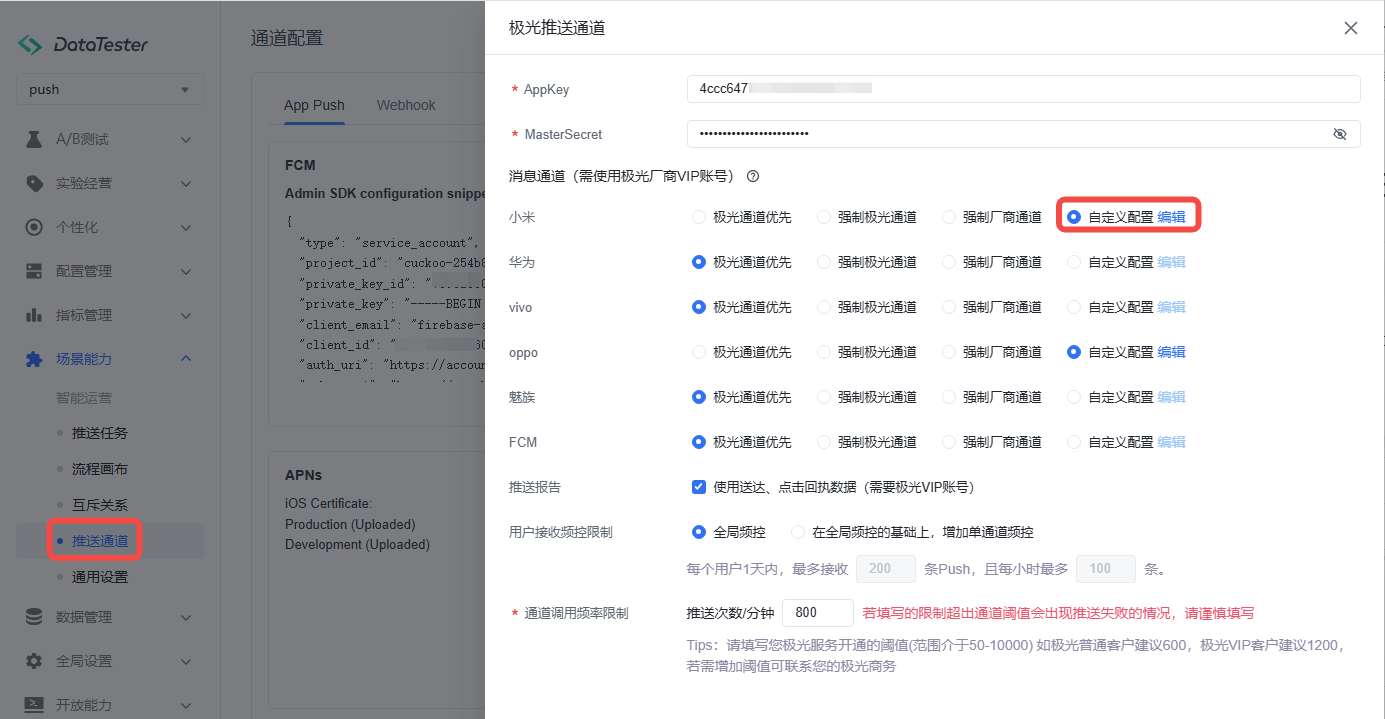Click the help icon beside 消息通道 heading
Image resolution: width=1385 pixels, height=719 pixels.
tap(753, 177)
